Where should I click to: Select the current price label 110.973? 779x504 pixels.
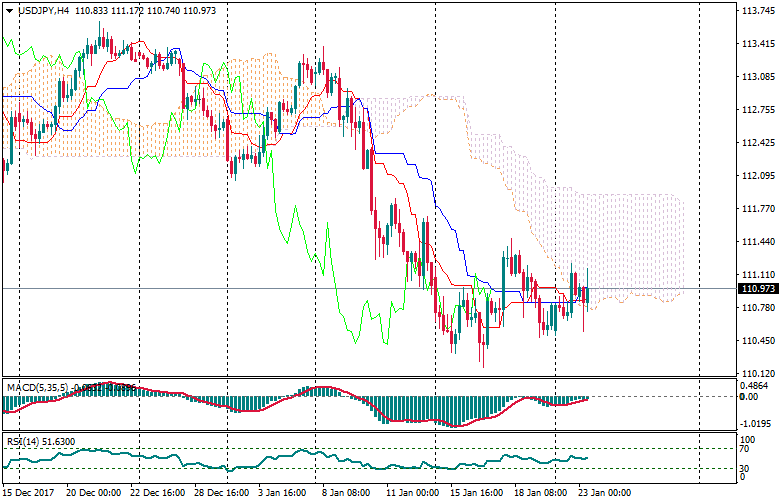757,289
